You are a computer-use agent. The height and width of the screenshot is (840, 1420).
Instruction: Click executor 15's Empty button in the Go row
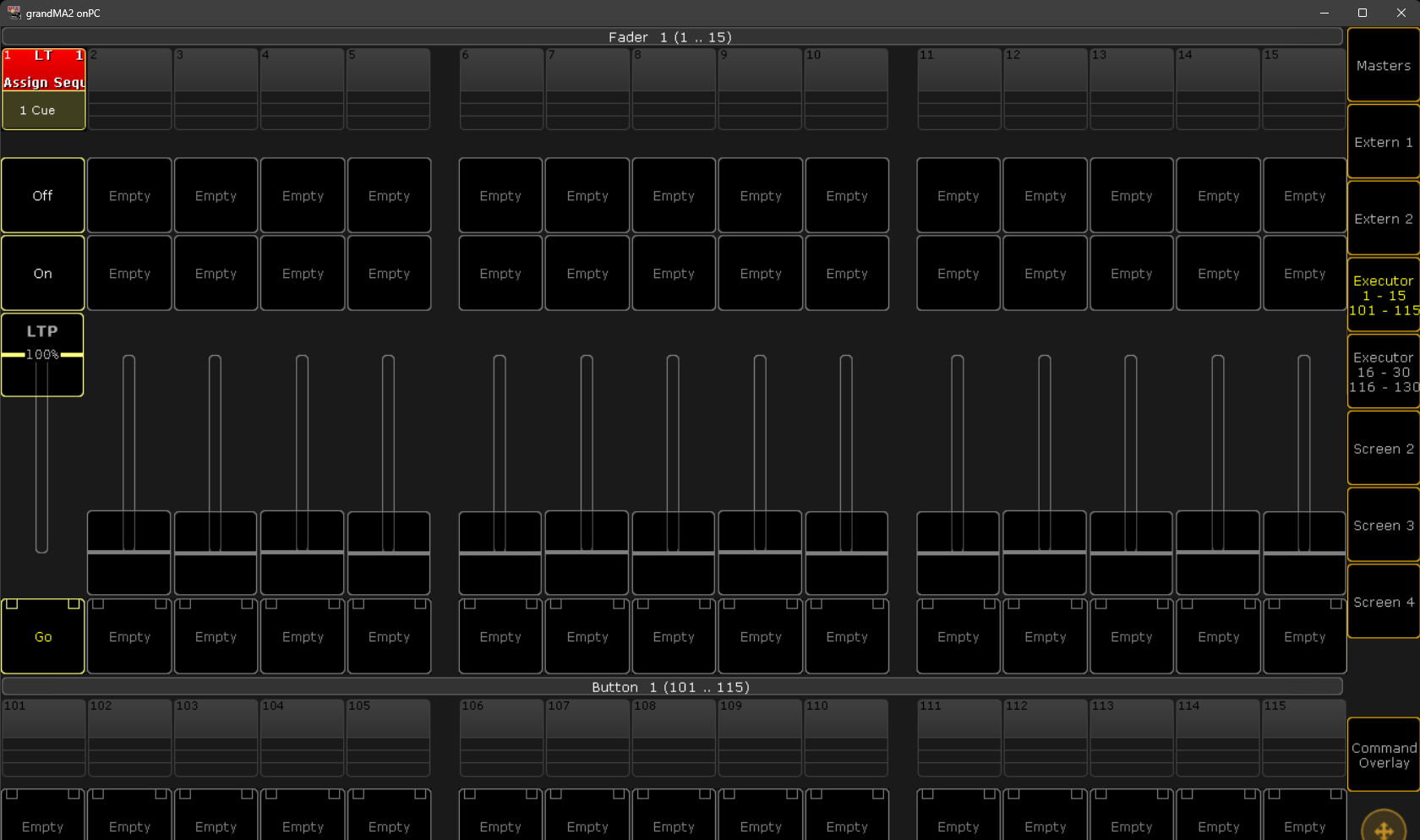[1304, 636]
